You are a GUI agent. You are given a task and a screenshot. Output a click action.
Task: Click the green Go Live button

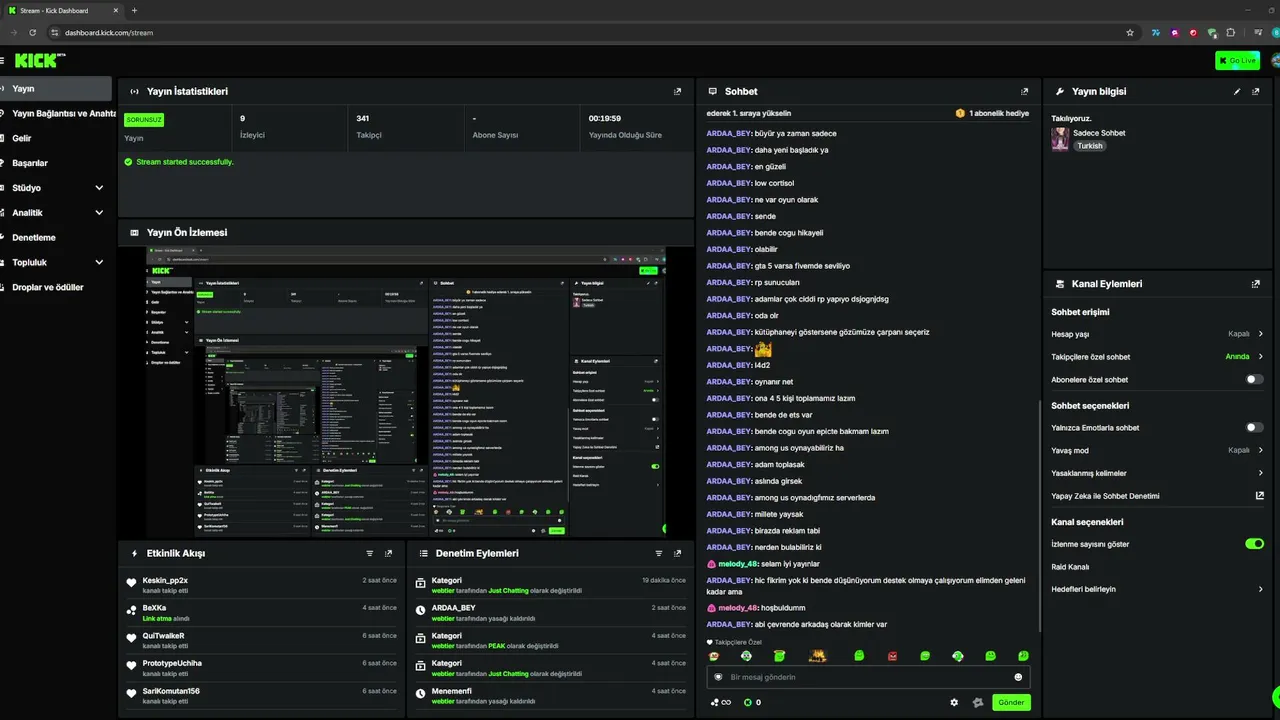(x=1238, y=61)
